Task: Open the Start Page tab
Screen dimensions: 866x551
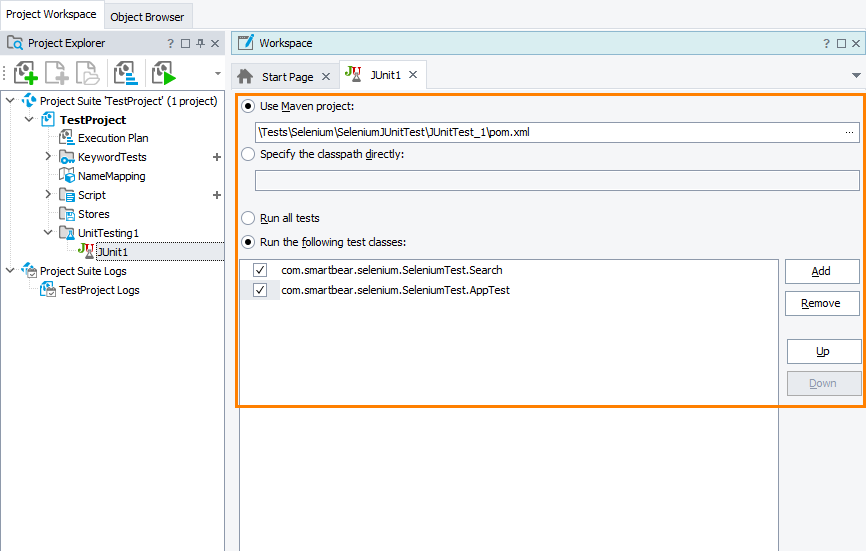Action: pyautogui.click(x=287, y=77)
